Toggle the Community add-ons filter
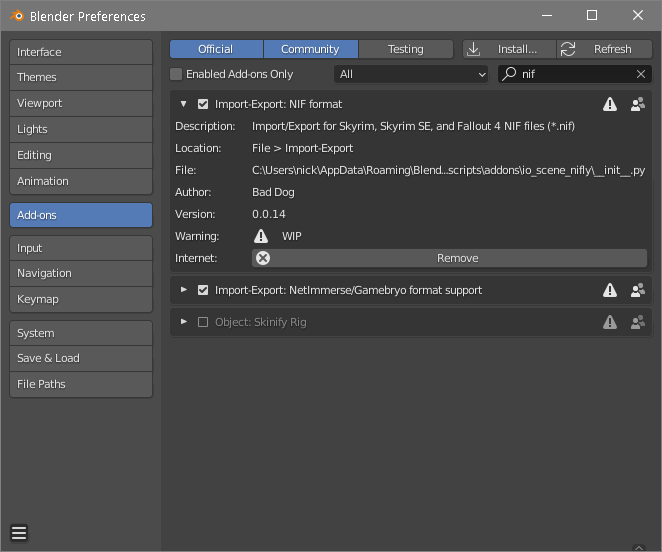Viewport: 662px width, 552px height. (x=311, y=49)
